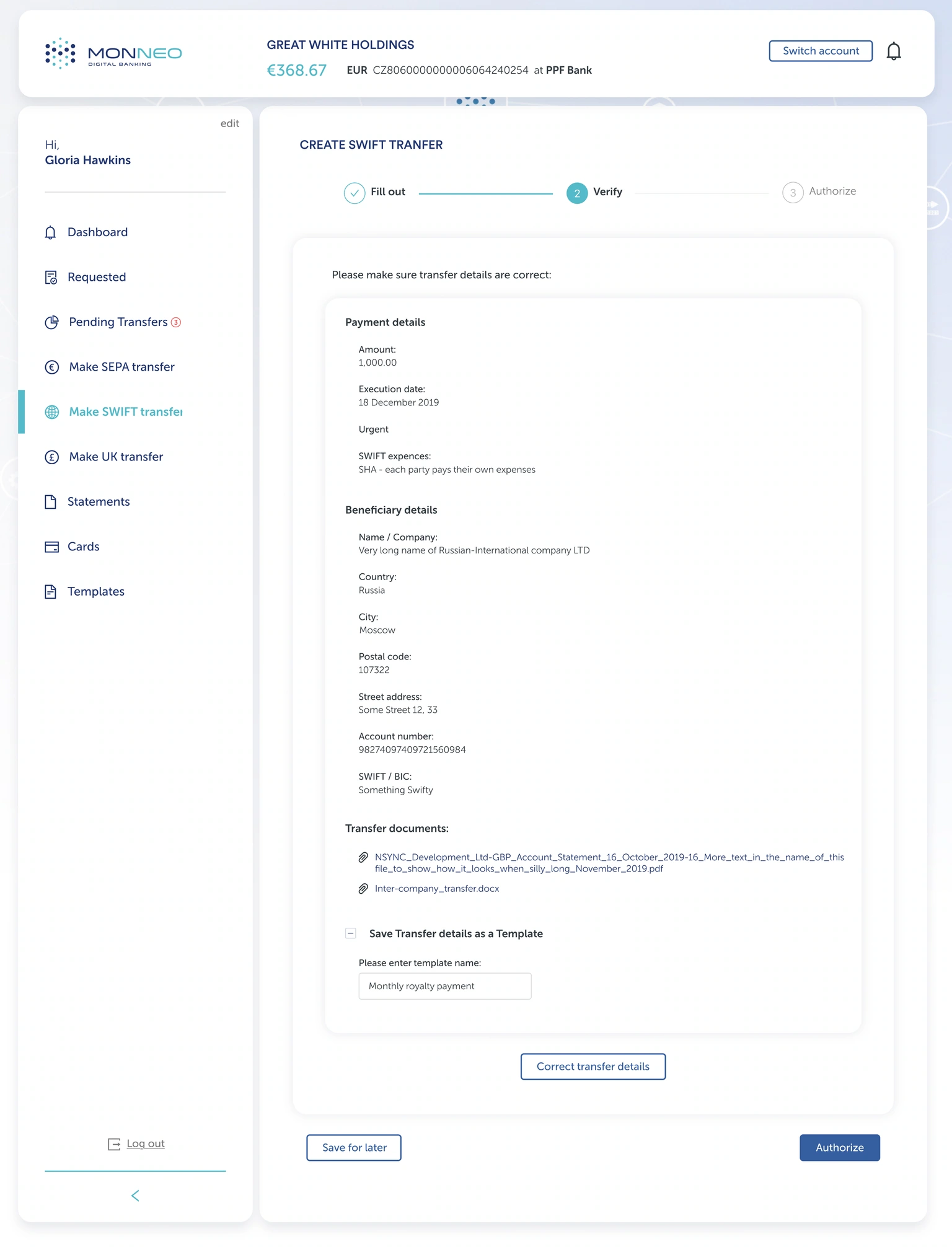Collapse the sidebar with the left chevron
This screenshot has width=952, height=1247.
point(135,1196)
